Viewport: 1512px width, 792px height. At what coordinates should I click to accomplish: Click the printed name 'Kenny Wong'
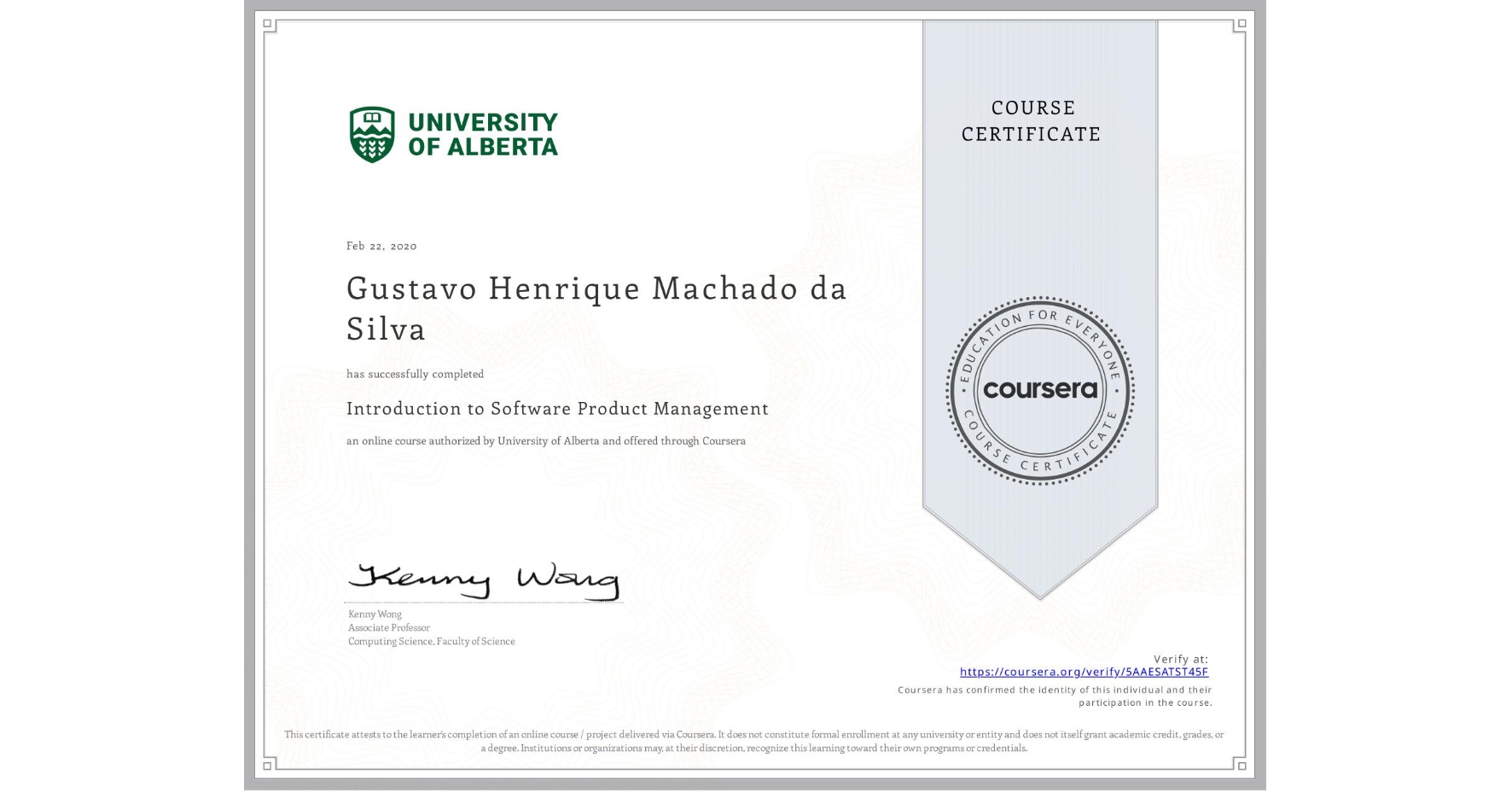pyautogui.click(x=375, y=614)
